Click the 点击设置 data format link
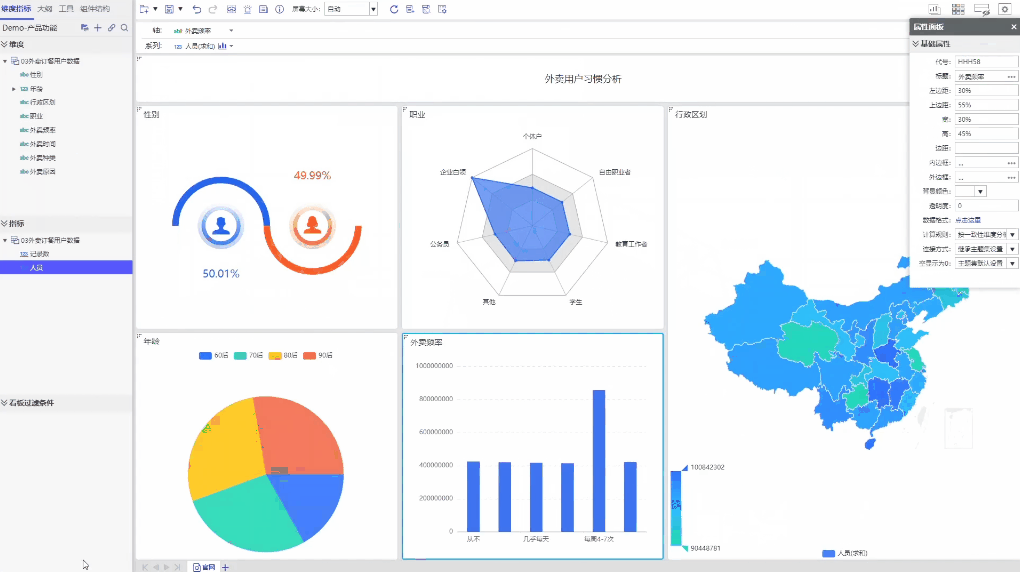 (968, 220)
